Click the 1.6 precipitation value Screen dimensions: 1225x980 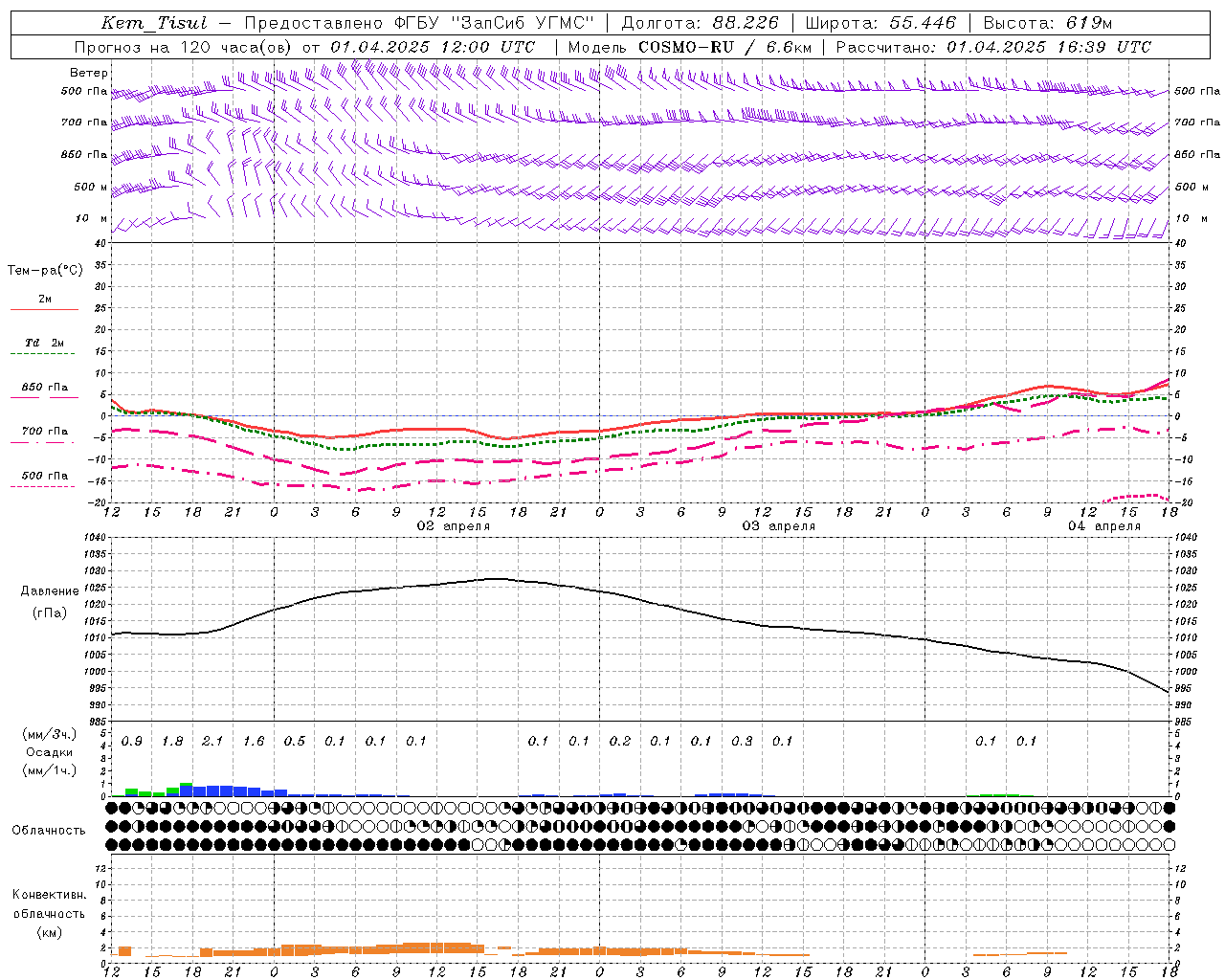coord(254,741)
